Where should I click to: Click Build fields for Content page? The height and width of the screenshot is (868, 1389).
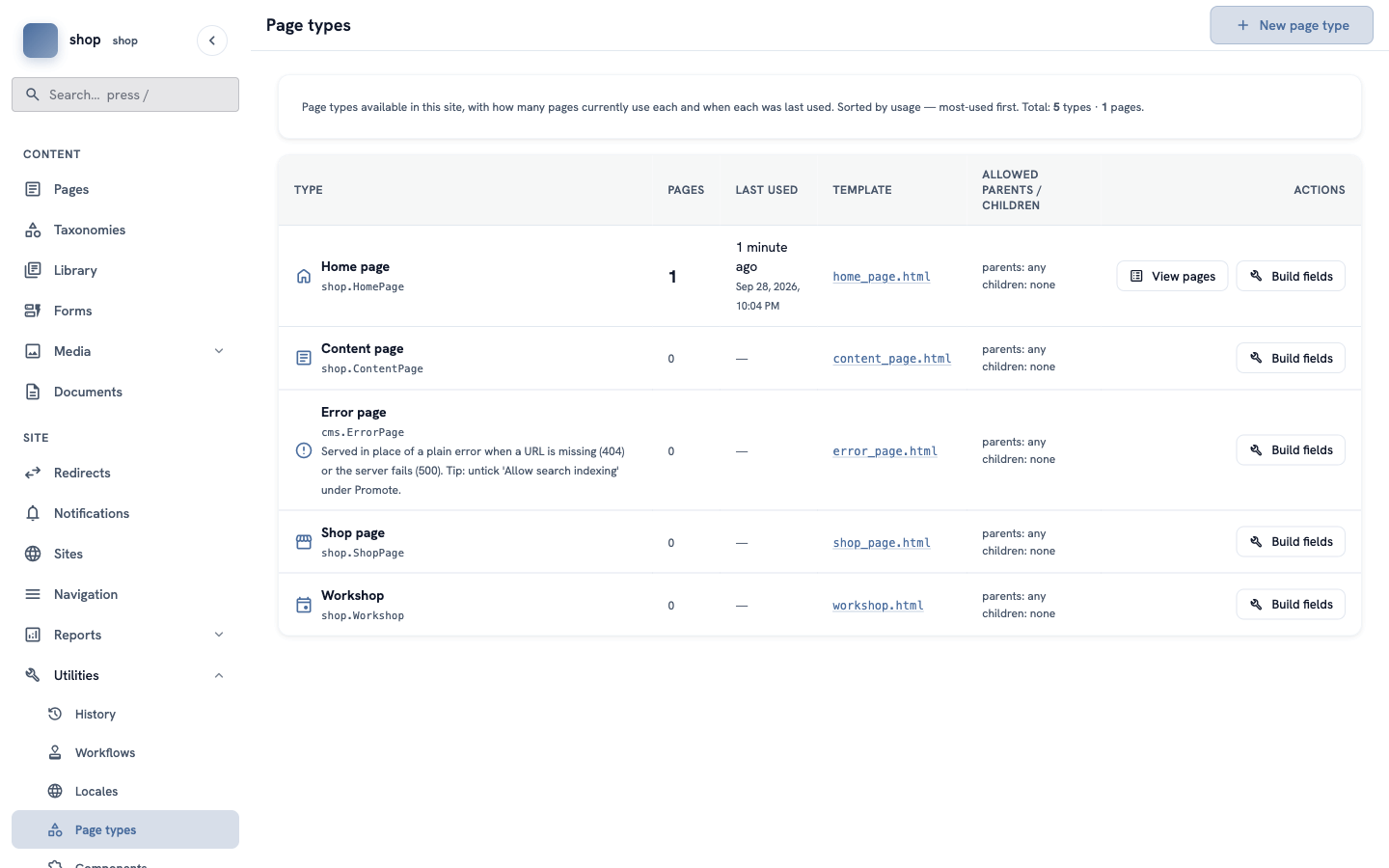click(x=1291, y=358)
